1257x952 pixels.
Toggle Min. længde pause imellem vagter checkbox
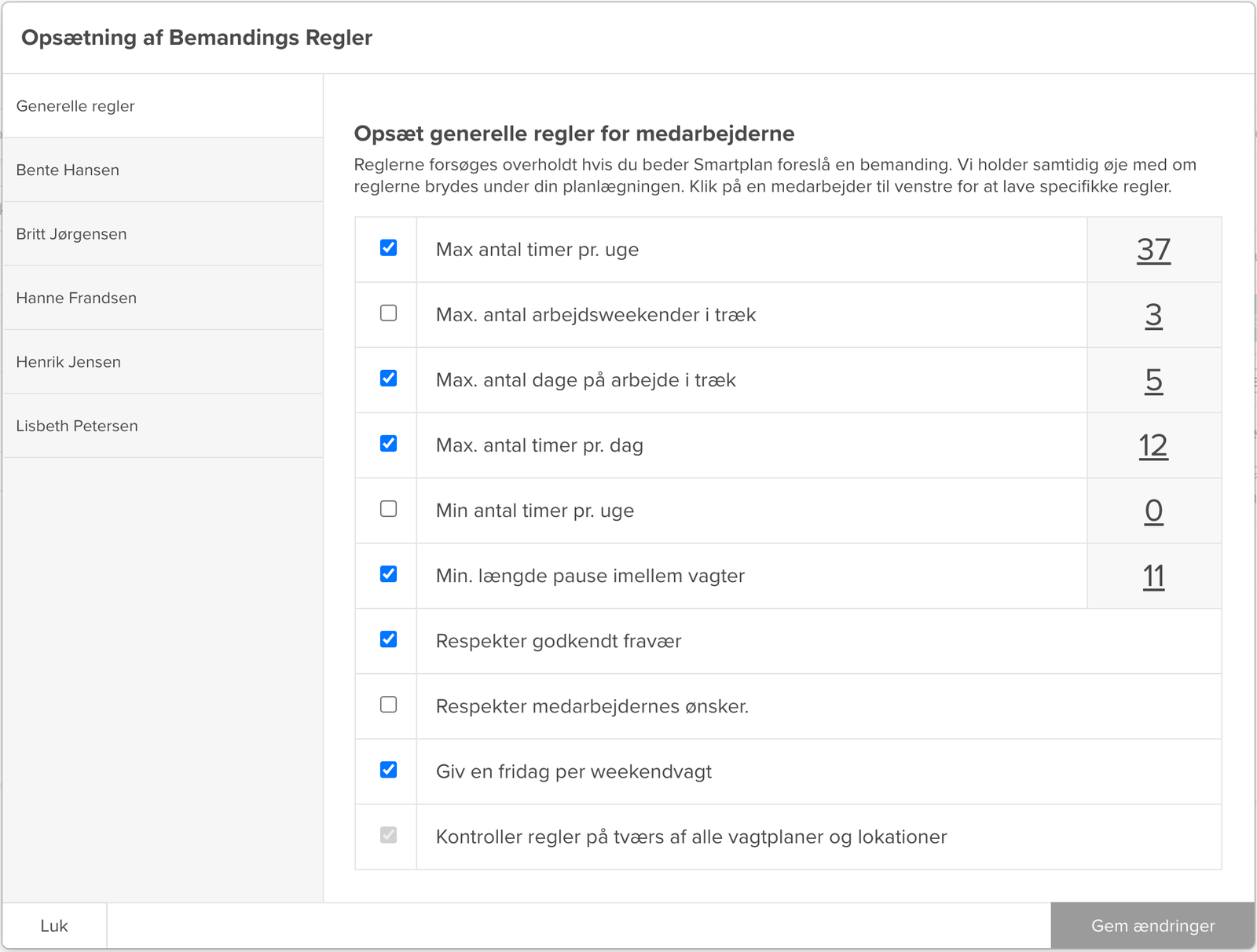click(x=388, y=574)
